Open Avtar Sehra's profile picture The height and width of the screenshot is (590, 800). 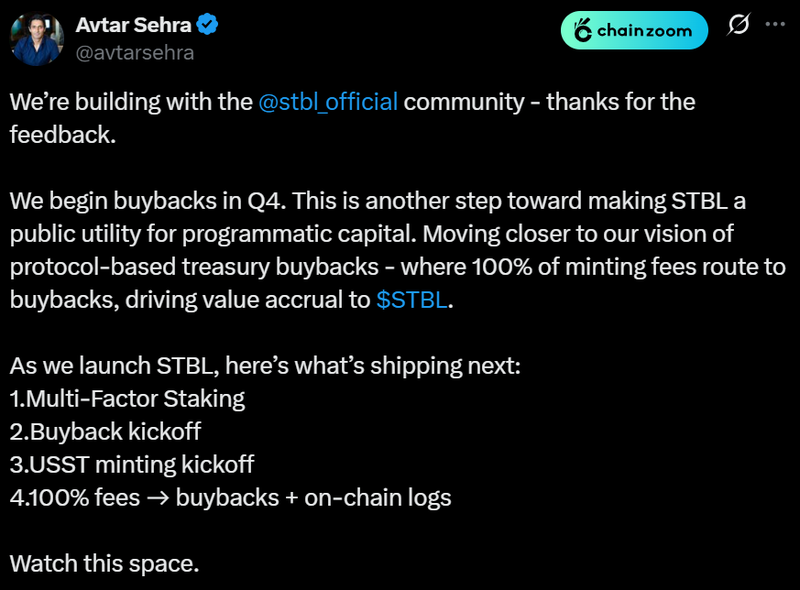pos(37,39)
